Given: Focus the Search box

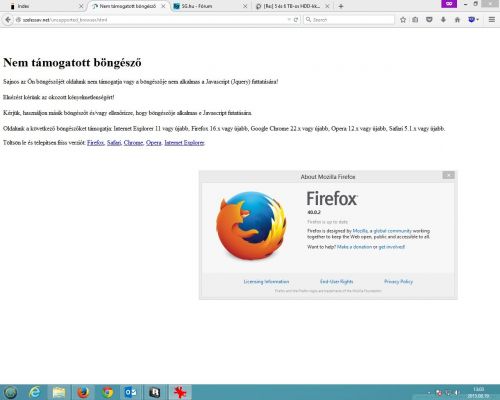Looking at the screenshot, I should (349, 20).
